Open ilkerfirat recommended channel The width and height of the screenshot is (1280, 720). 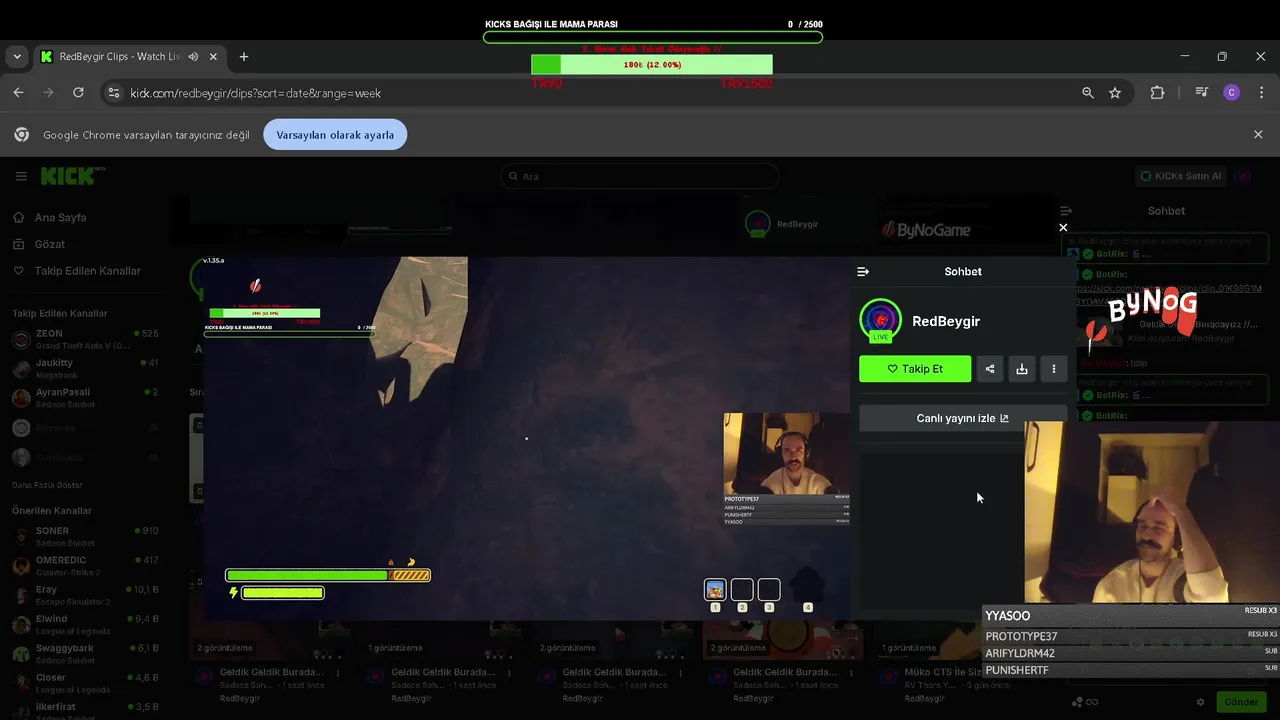pos(84,710)
